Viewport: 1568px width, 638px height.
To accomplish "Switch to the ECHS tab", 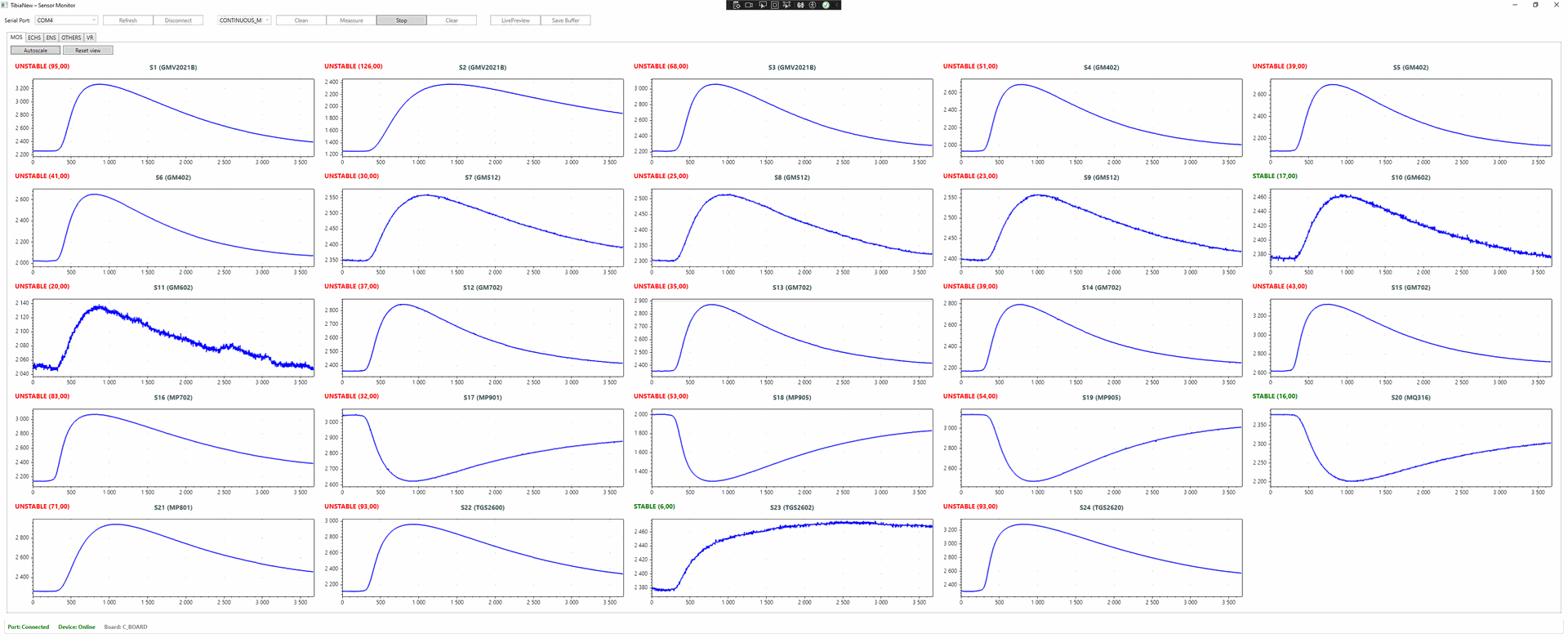I will click(x=34, y=38).
